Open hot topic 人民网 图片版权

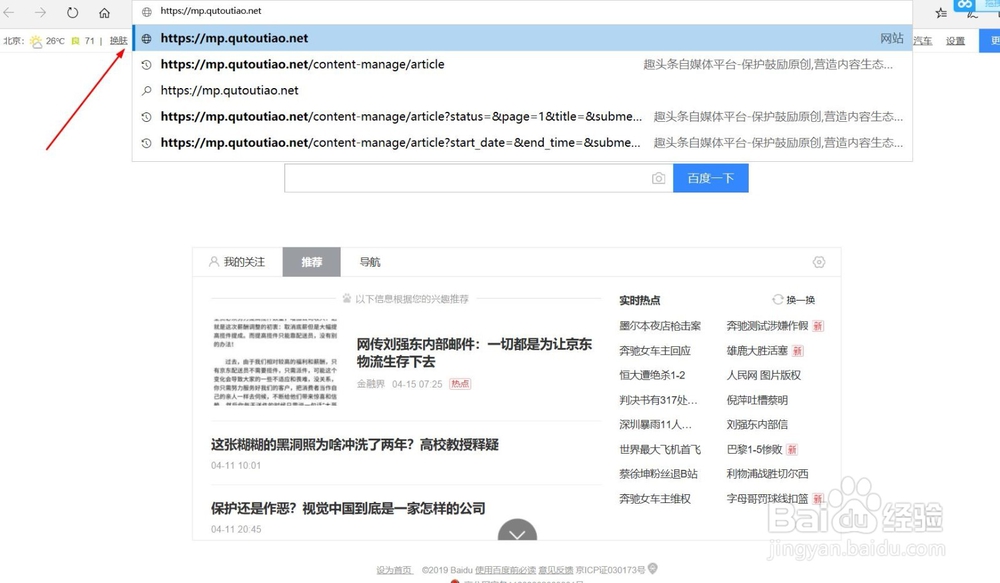click(763, 375)
